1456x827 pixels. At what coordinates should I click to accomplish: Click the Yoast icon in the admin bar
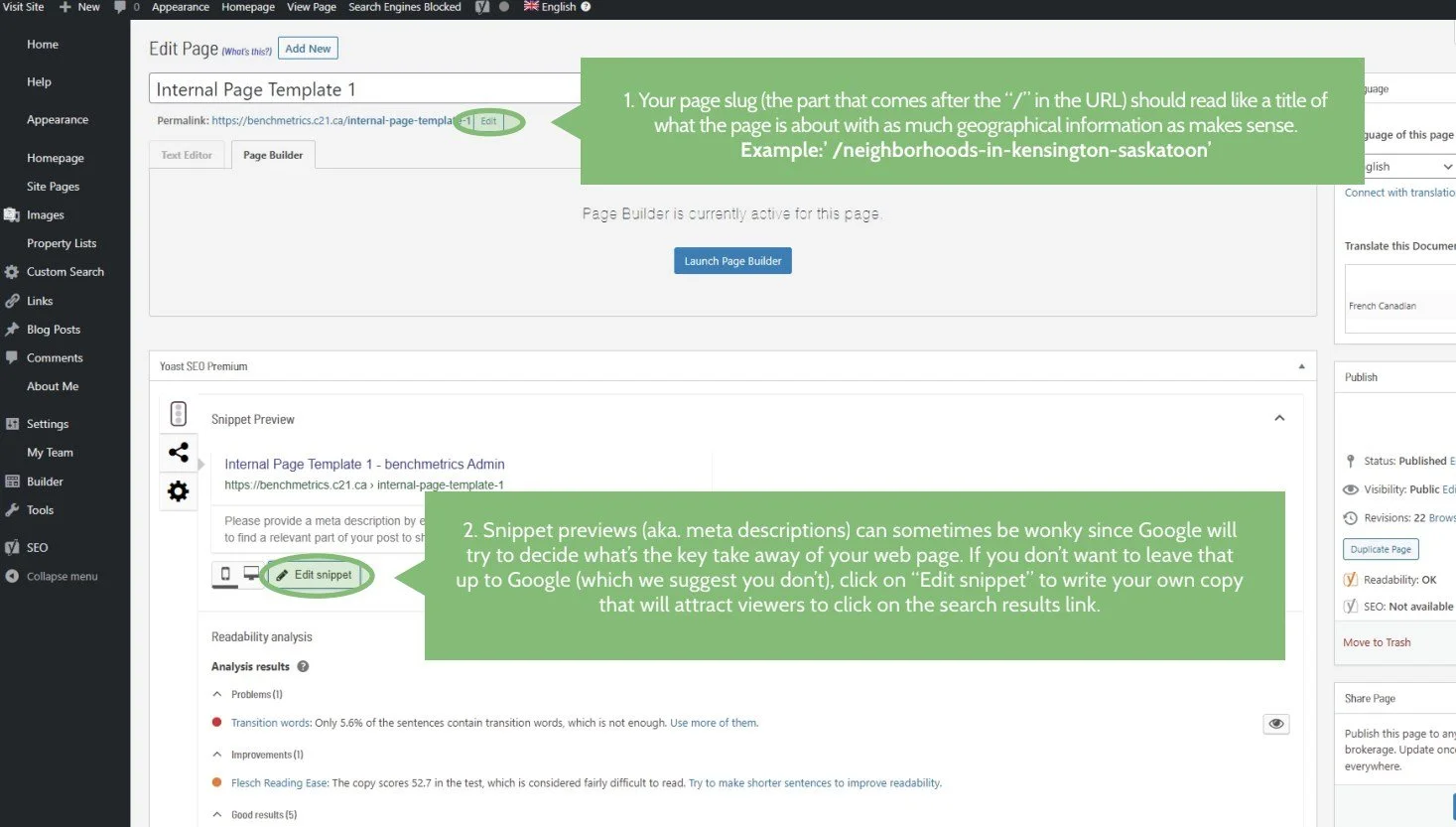pyautogui.click(x=482, y=7)
